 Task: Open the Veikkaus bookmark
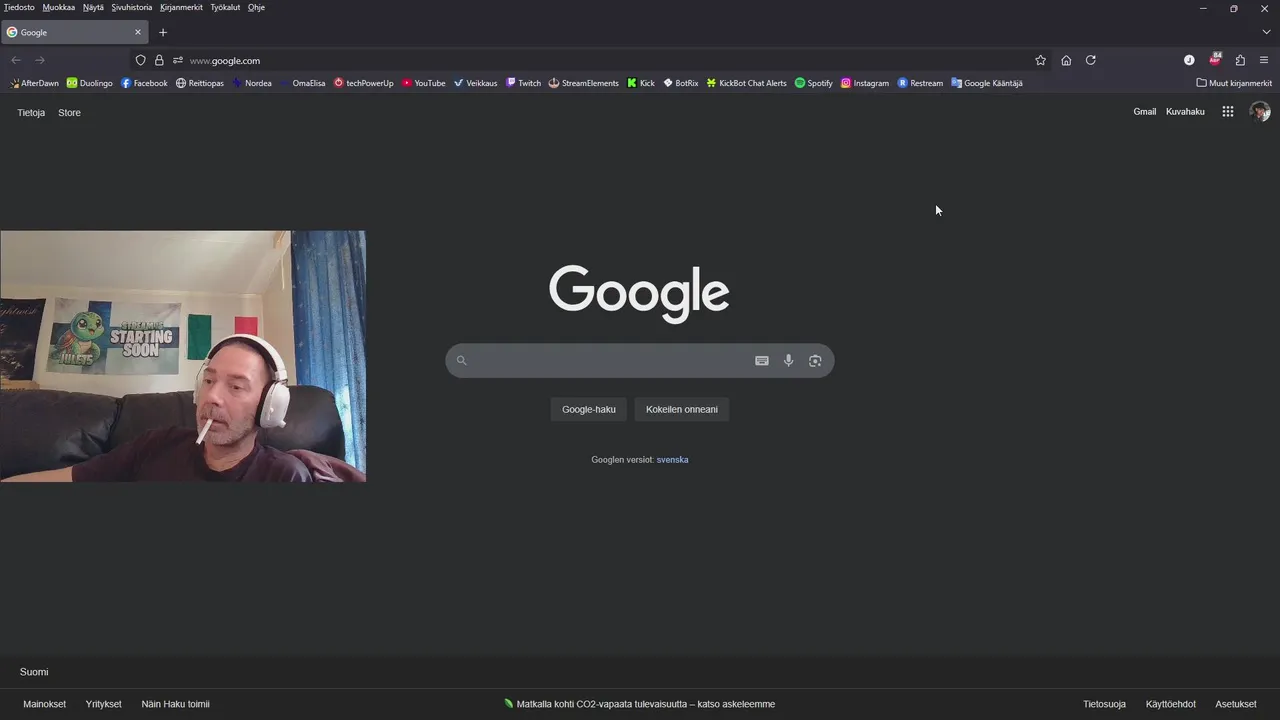click(476, 83)
